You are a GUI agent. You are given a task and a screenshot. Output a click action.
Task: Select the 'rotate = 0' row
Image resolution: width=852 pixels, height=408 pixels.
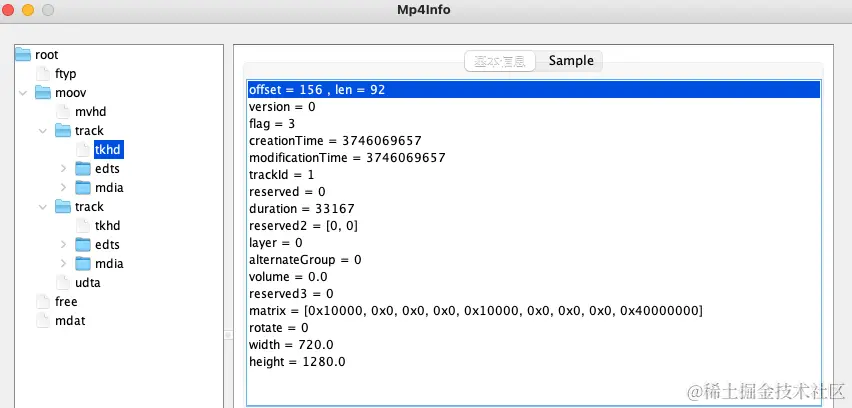pyautogui.click(x=534, y=328)
